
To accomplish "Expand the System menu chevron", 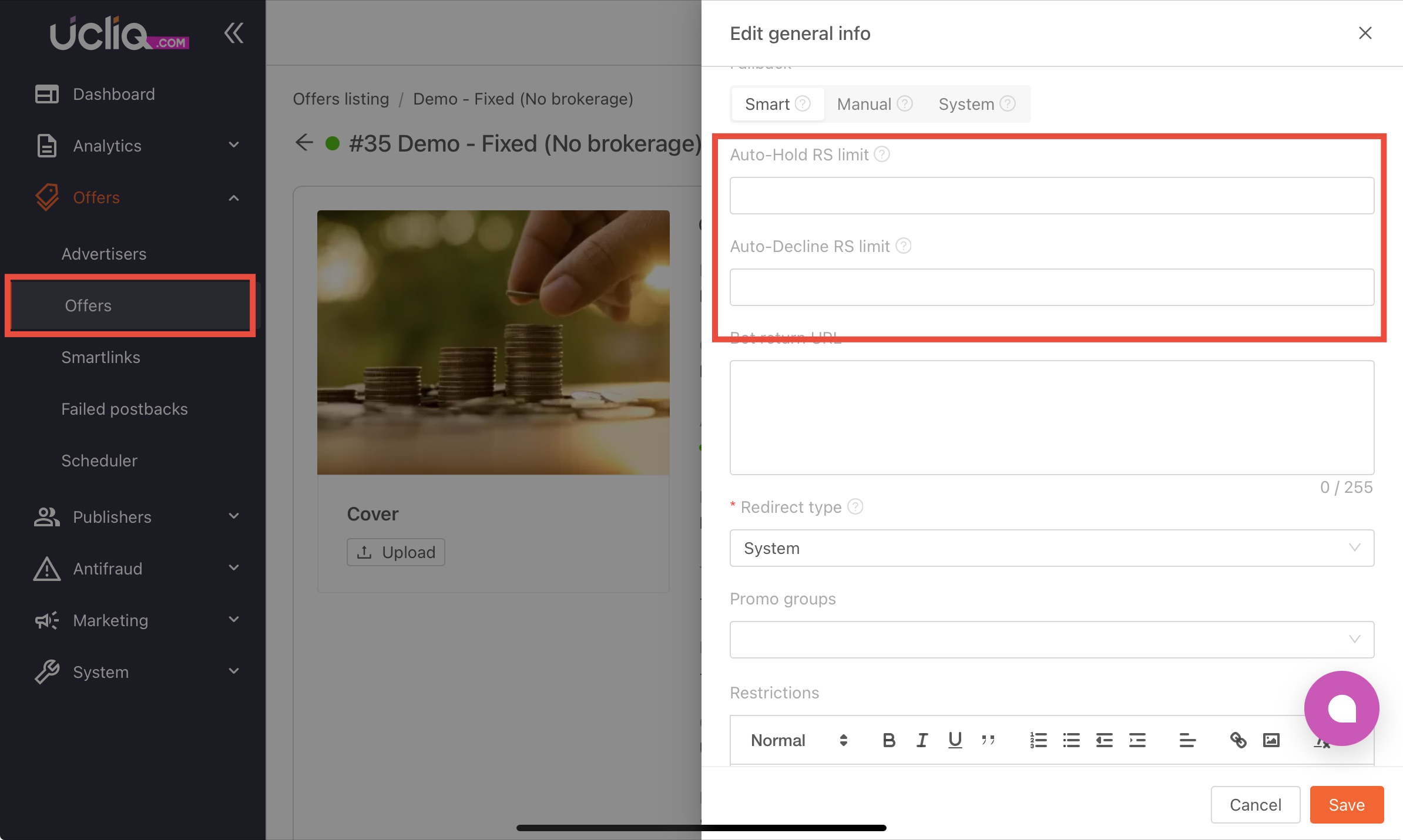I will (x=234, y=671).
